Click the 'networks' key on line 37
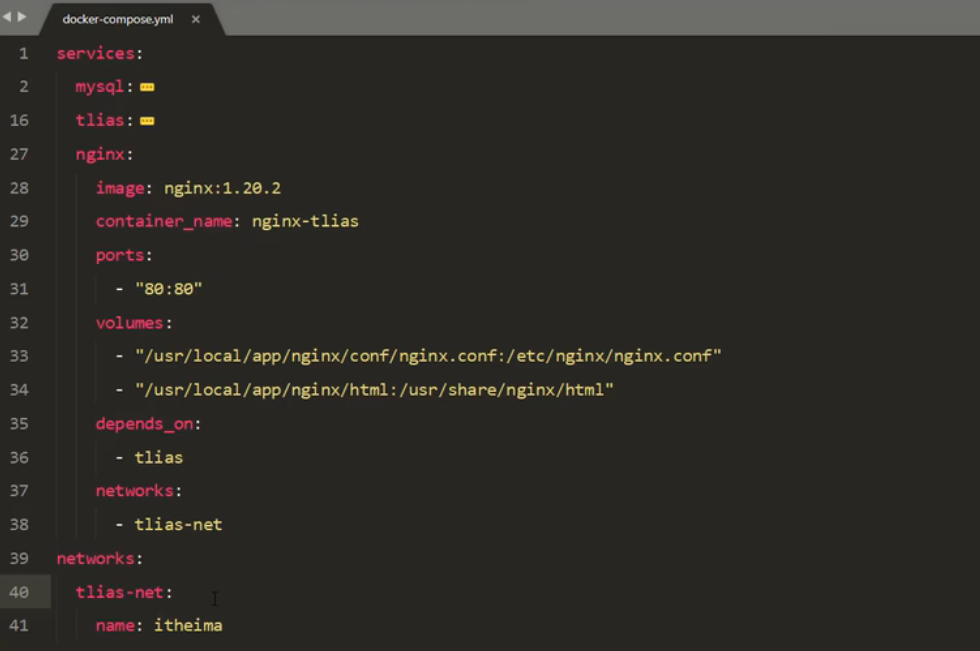This screenshot has height=651, width=980. 134,491
